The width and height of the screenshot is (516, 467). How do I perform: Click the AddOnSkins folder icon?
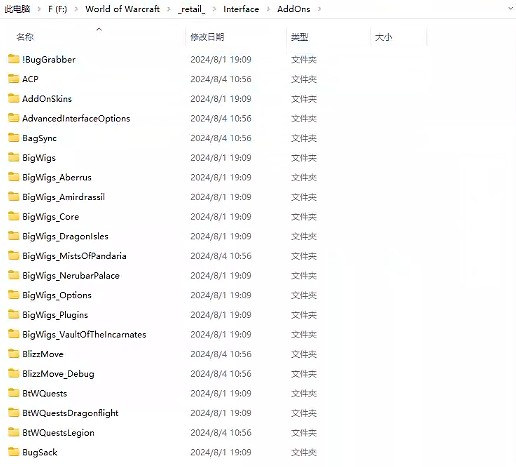13,98
